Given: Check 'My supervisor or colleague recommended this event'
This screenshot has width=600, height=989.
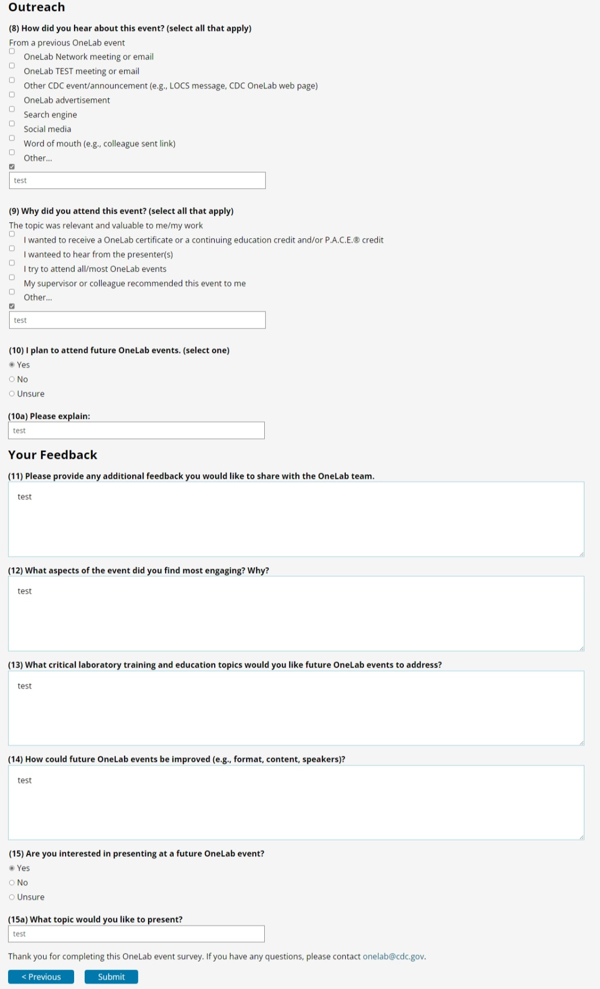Looking at the screenshot, I should pos(12,292).
